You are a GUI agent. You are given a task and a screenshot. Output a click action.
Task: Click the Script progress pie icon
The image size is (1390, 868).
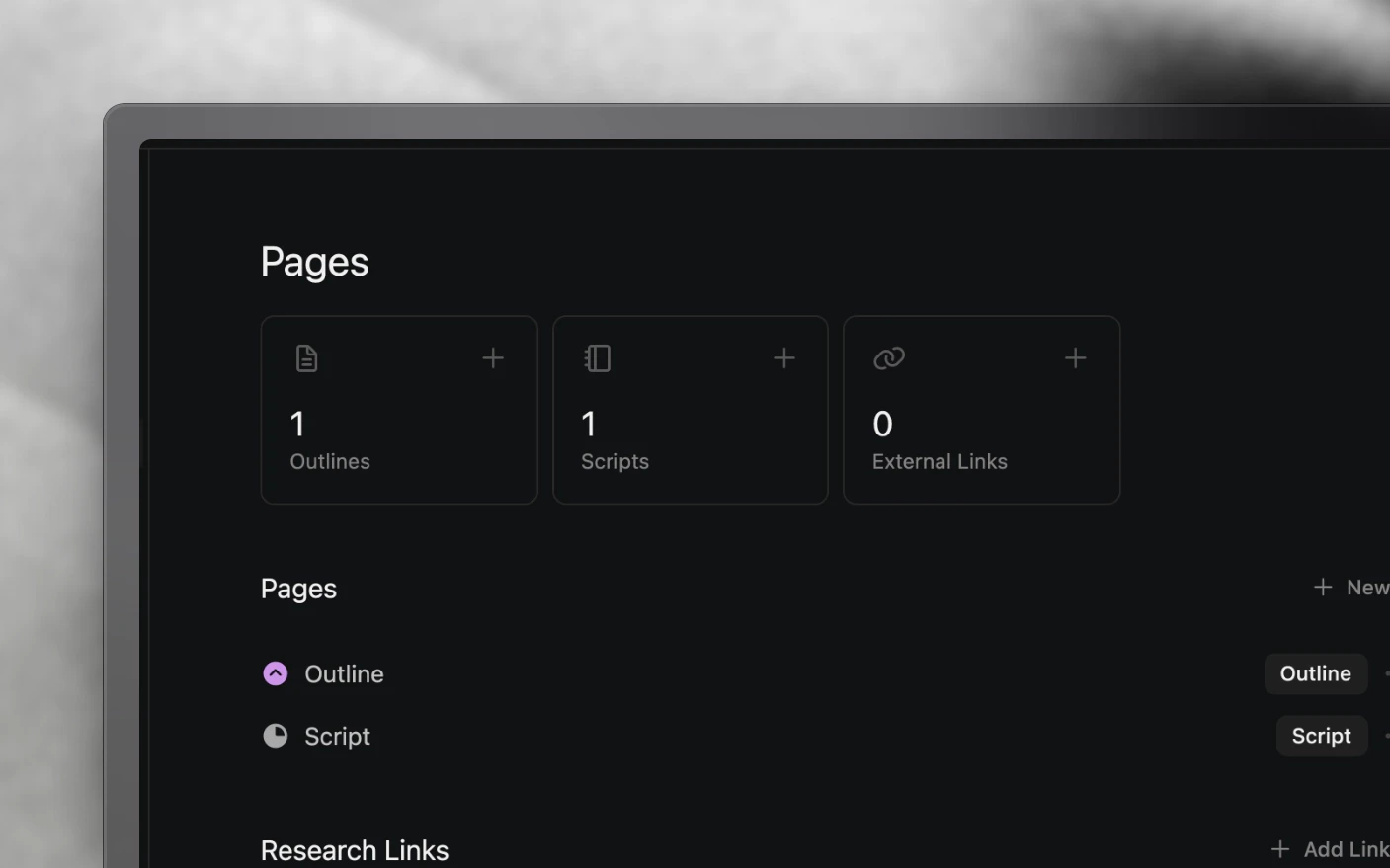pyautogui.click(x=276, y=736)
